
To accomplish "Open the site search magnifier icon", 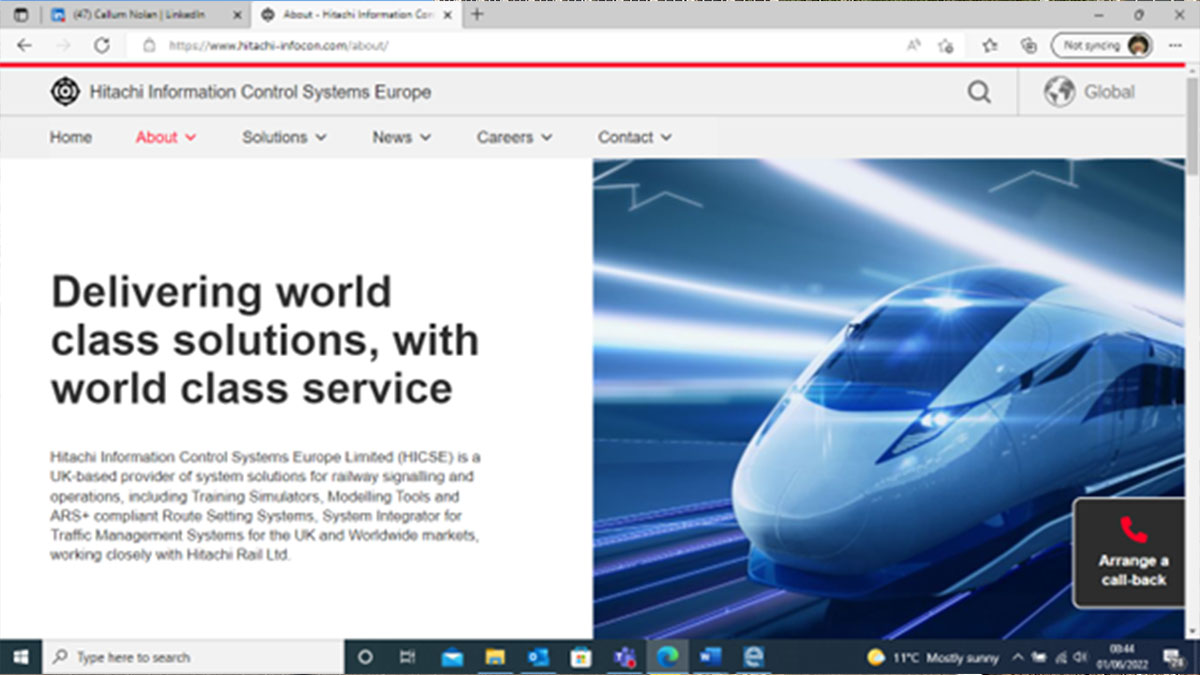I will (x=979, y=91).
